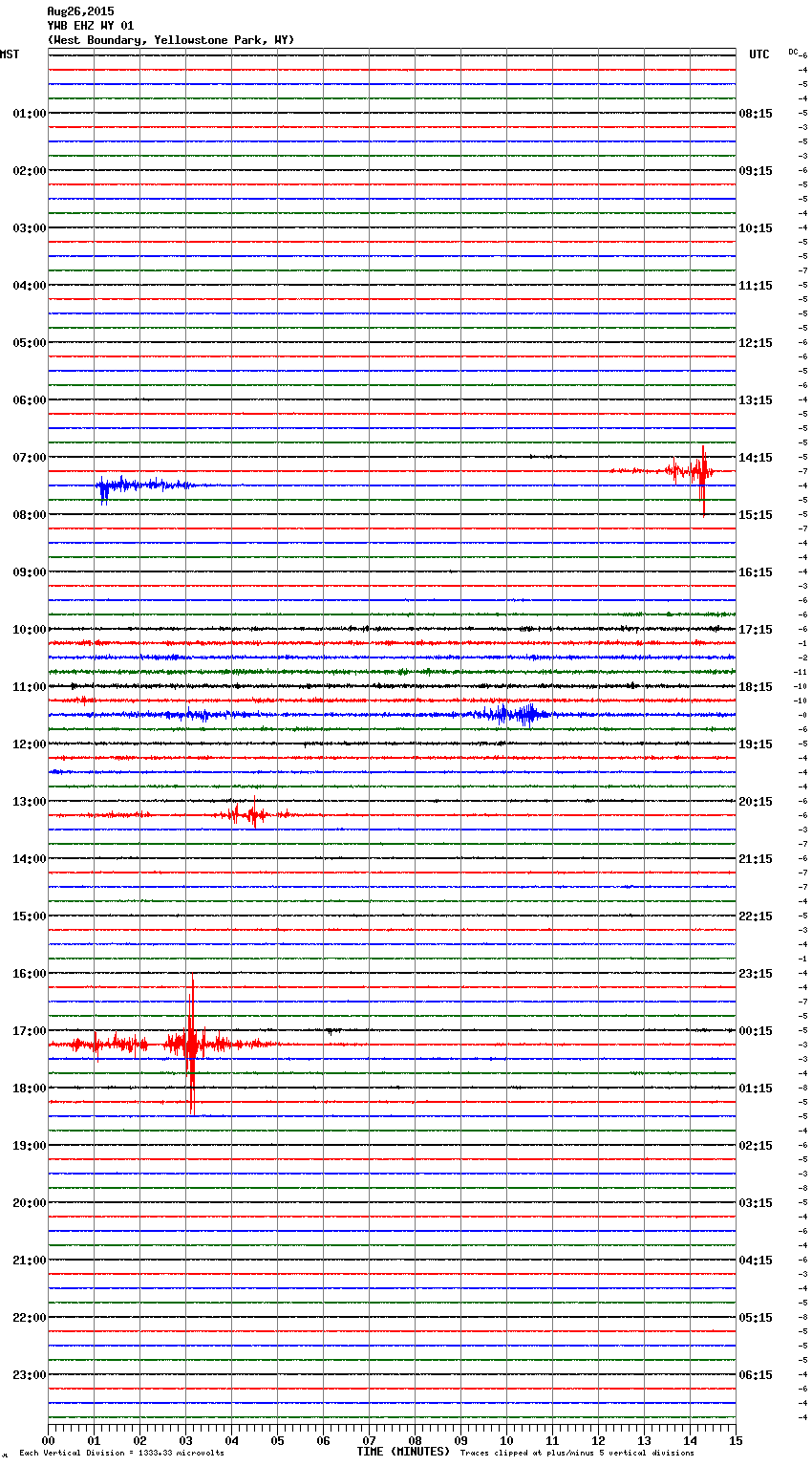Click the date text Aug26,2015
Screen dimensions: 812x1466
point(80,11)
